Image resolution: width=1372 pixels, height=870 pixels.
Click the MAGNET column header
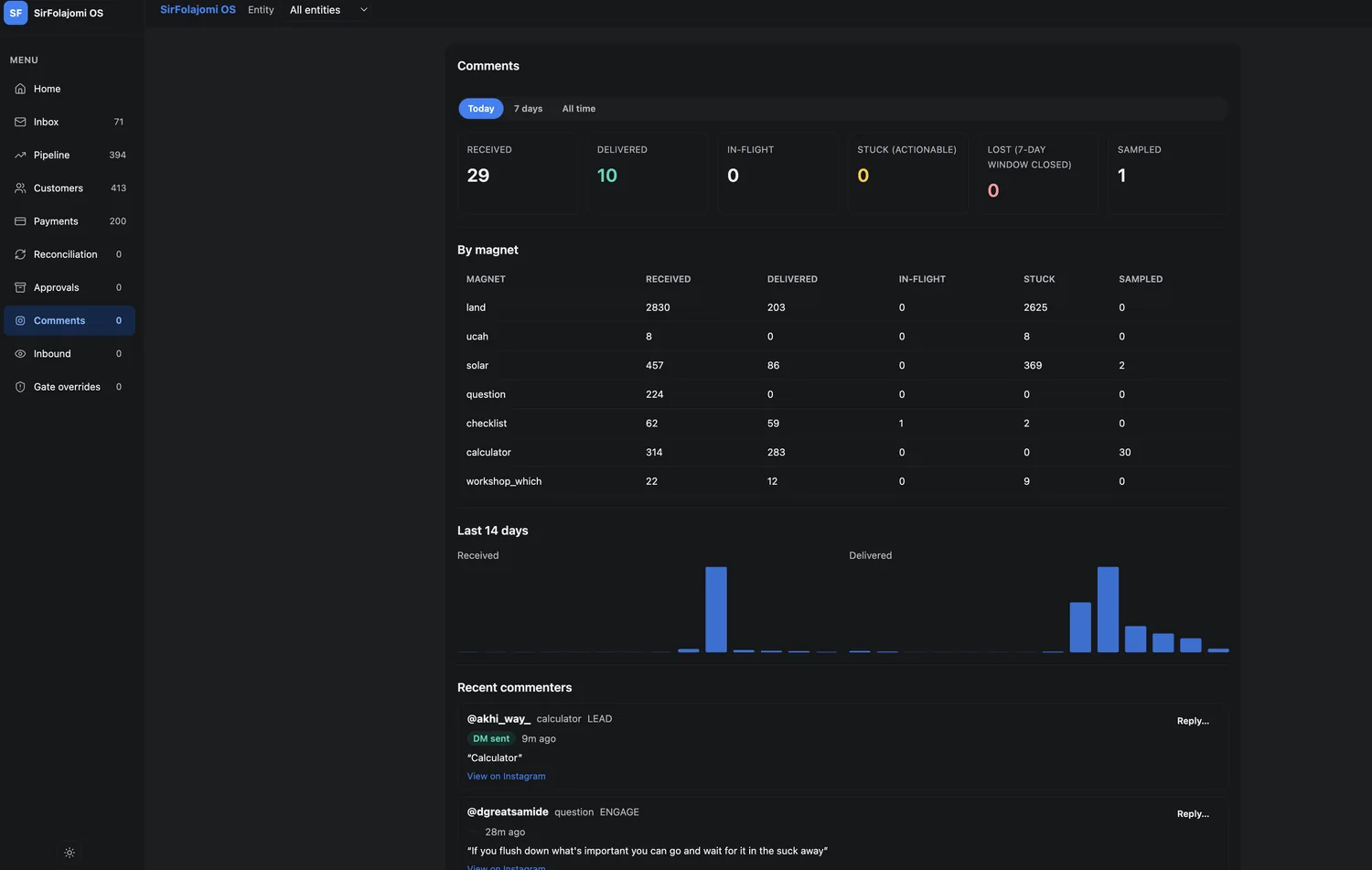[486, 279]
